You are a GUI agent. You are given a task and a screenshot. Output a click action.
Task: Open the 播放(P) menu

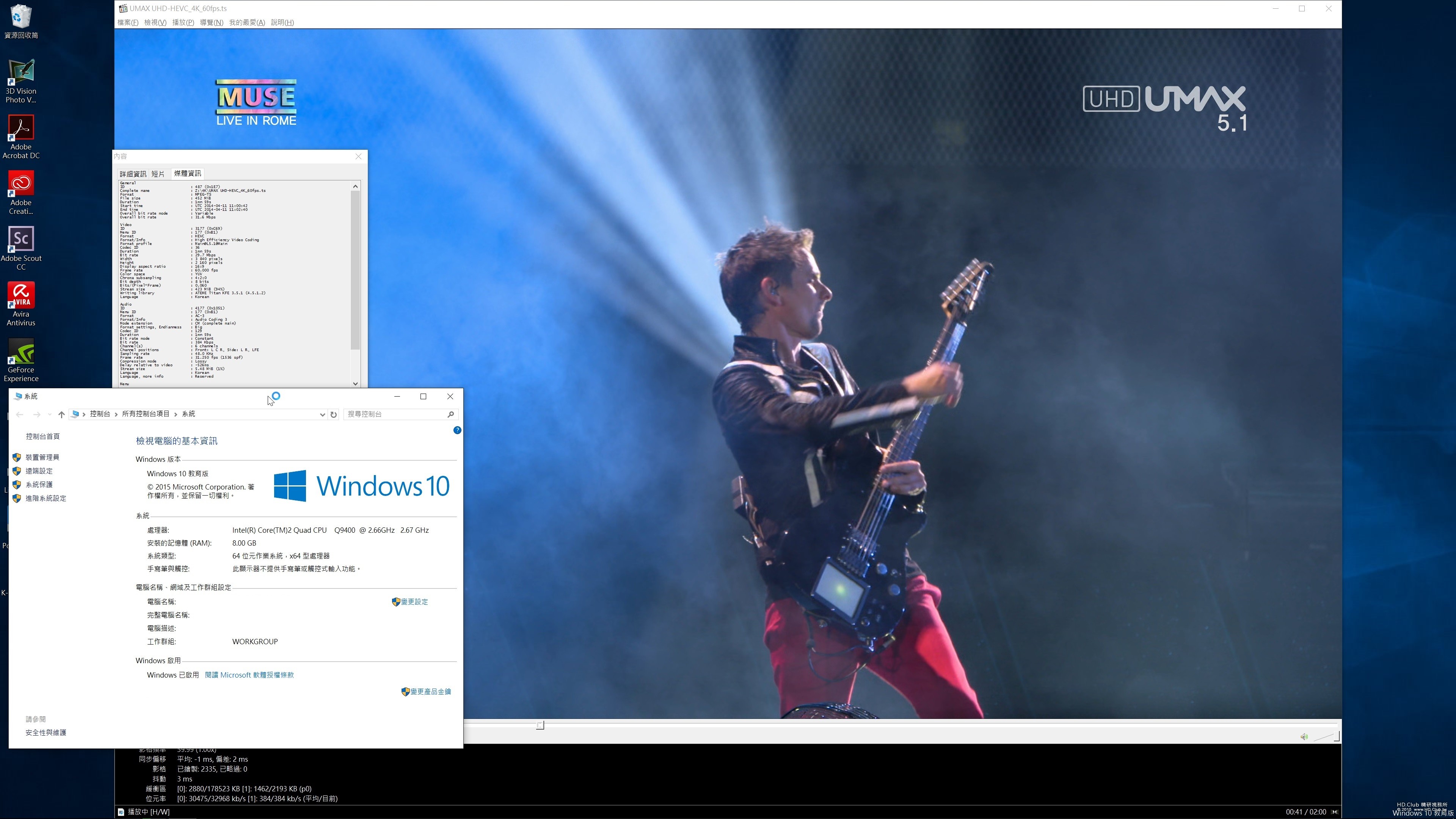click(x=182, y=23)
